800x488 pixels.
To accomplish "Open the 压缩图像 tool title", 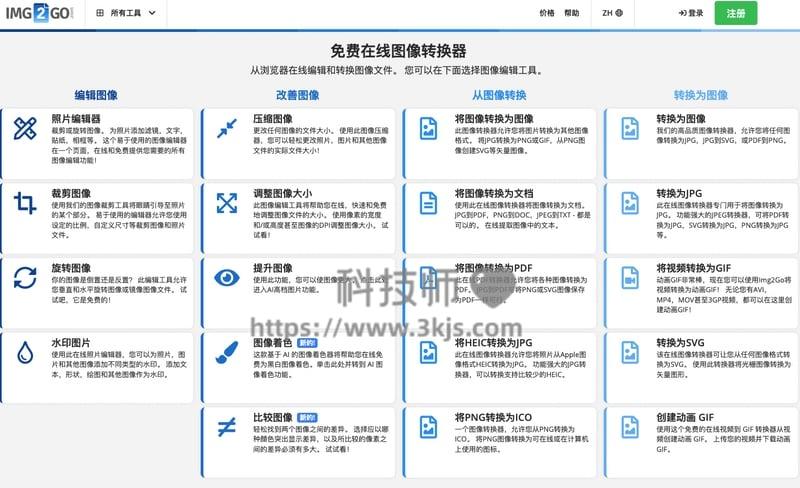I will 273,119.
